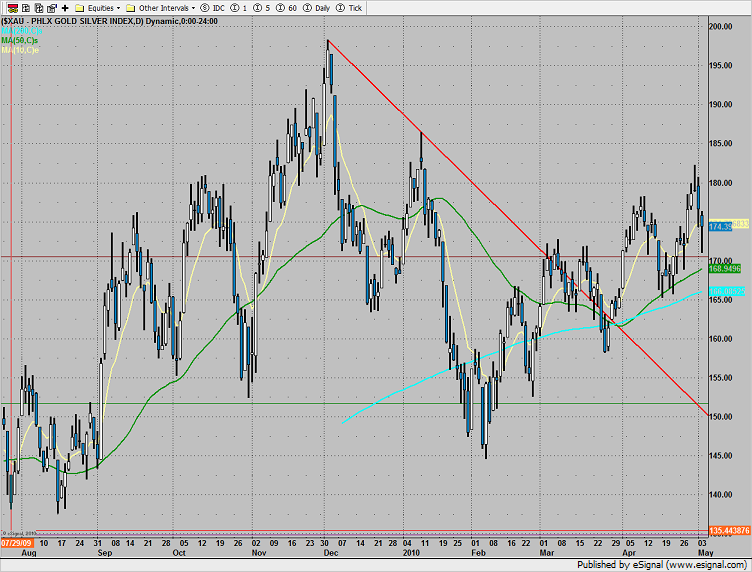The image size is (752, 572).
Task: Click the MA(50,C) indicator label
Action: point(20,41)
